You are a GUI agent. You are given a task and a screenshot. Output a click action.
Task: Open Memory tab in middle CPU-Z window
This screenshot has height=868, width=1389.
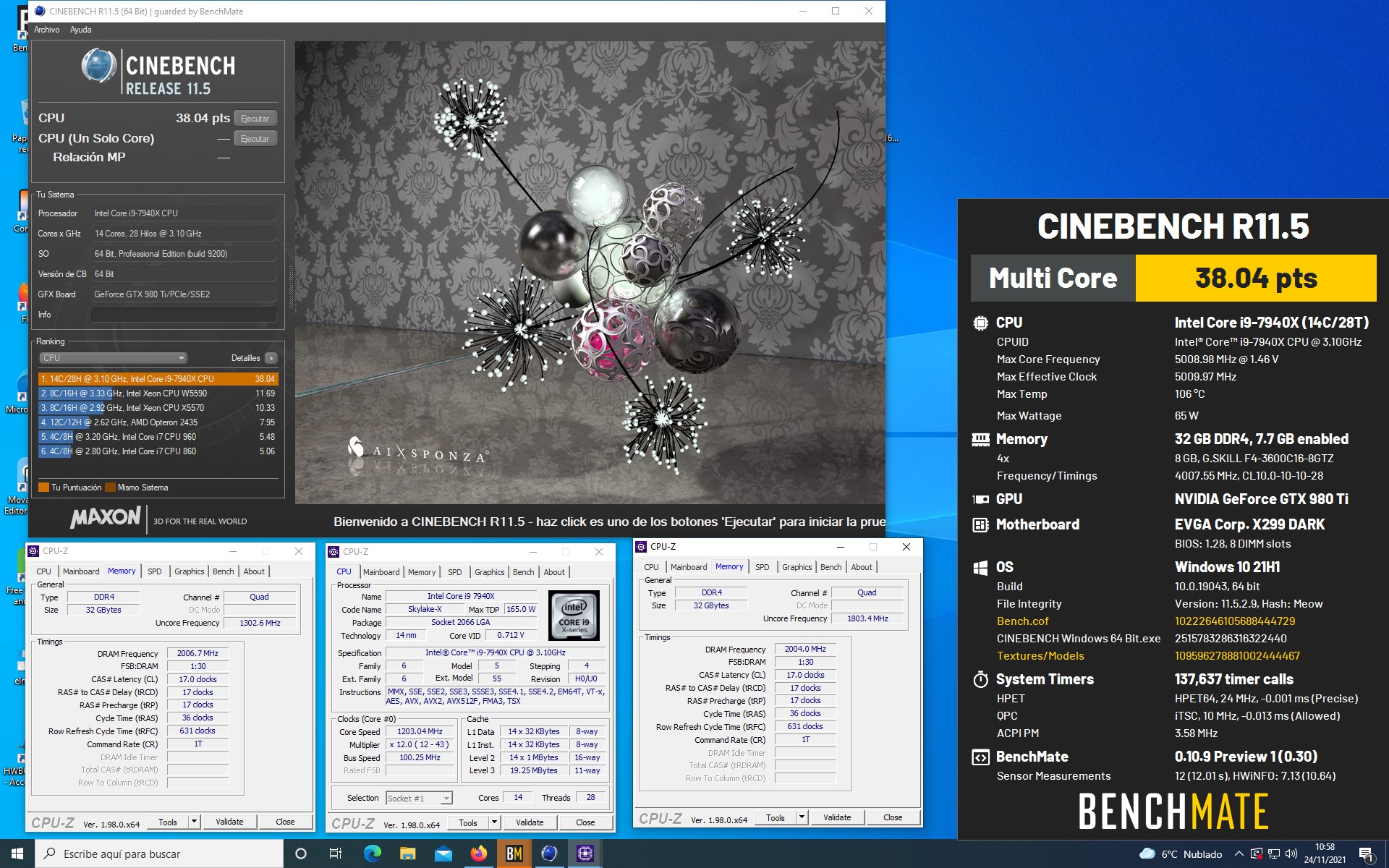click(x=422, y=572)
